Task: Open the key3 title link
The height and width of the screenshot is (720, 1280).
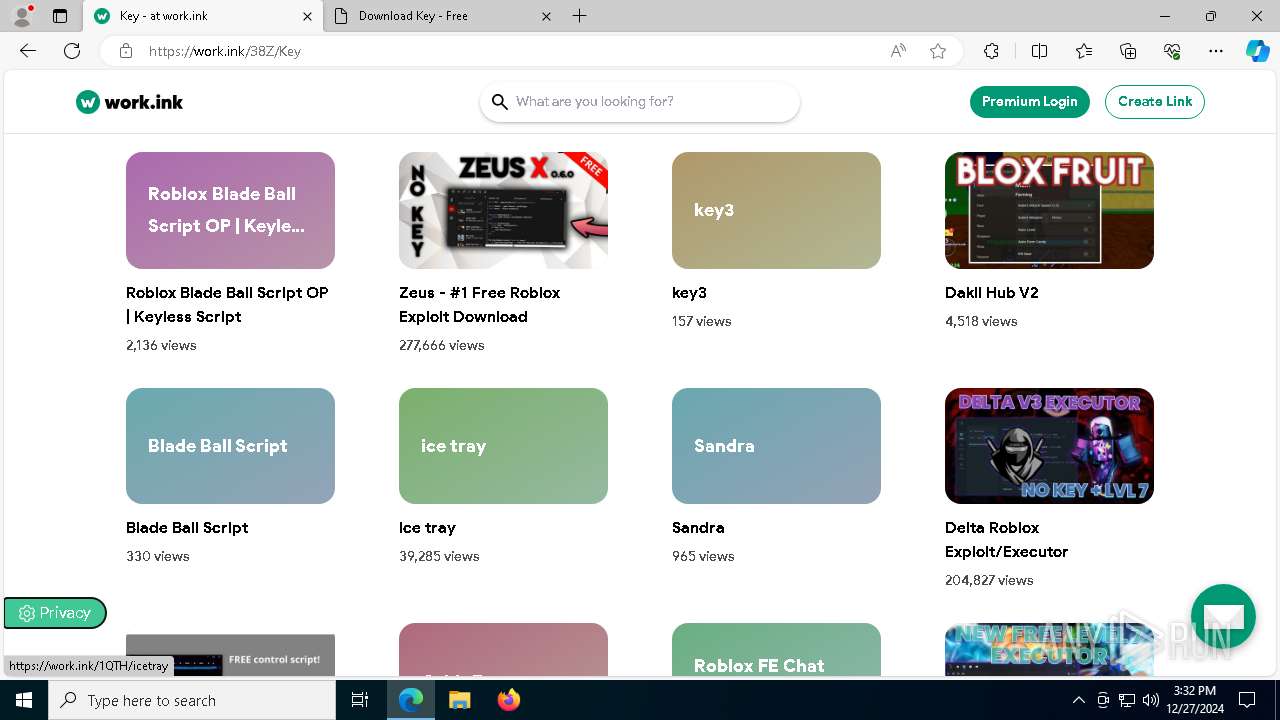Action: click(x=689, y=293)
